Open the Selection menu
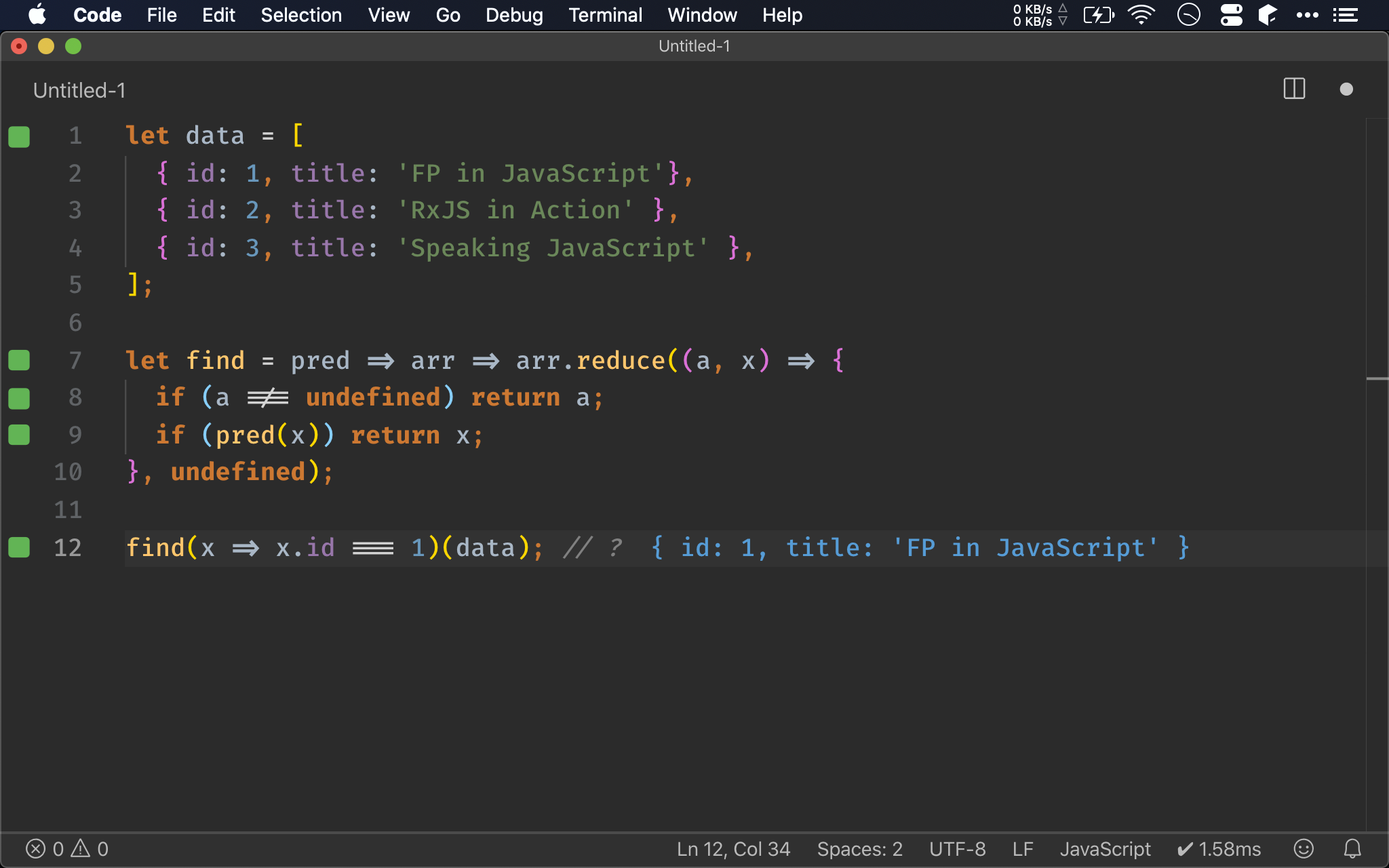This screenshot has height=868, width=1389. pos(301,15)
